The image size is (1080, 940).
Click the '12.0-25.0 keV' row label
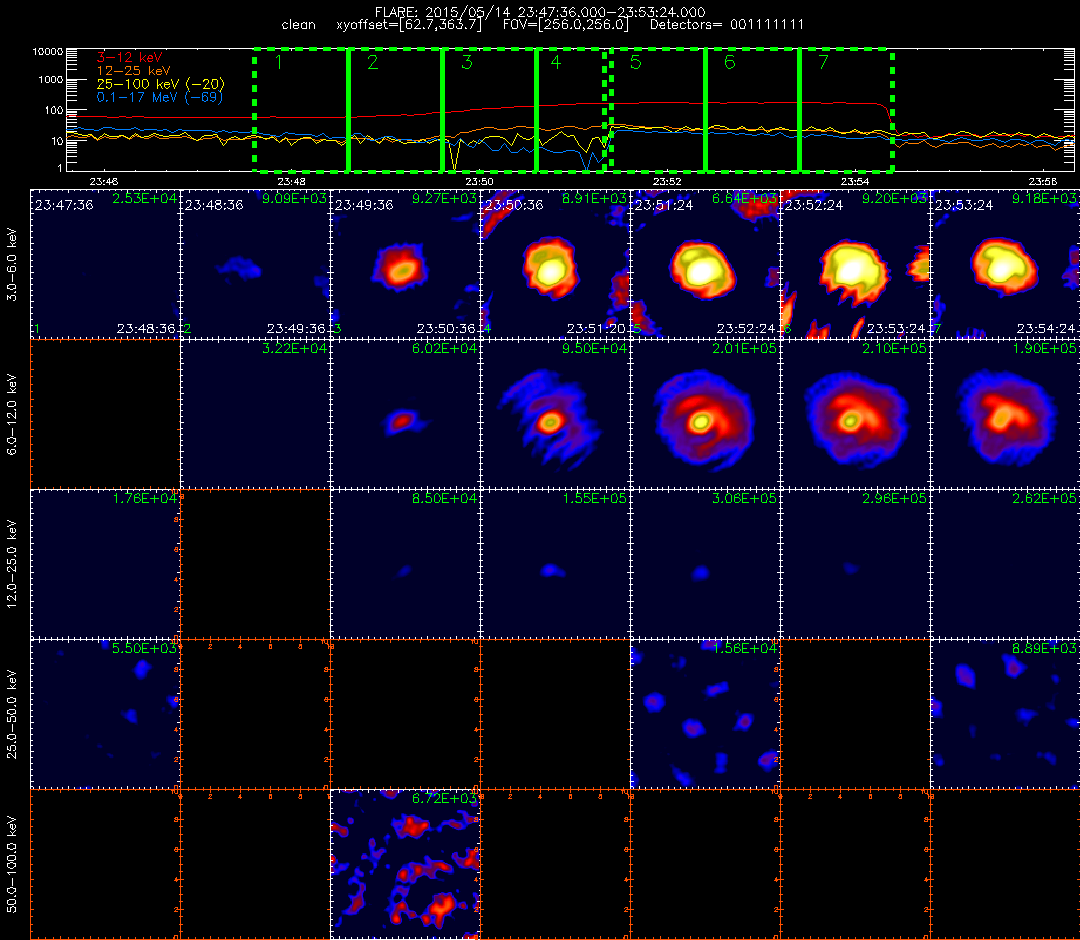tap(12, 564)
